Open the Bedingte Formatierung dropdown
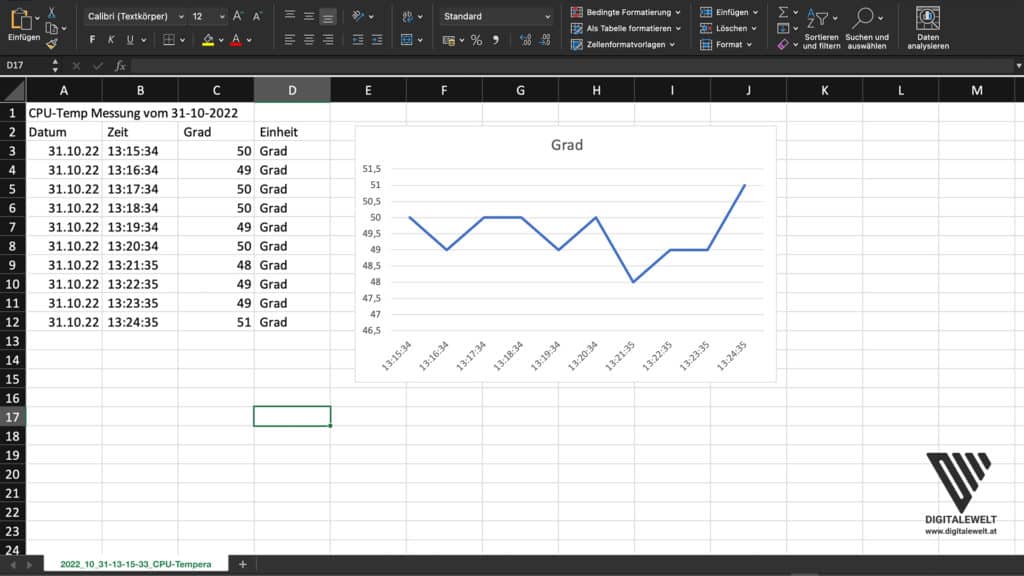Viewport: 1024px width, 576px height. (x=626, y=12)
